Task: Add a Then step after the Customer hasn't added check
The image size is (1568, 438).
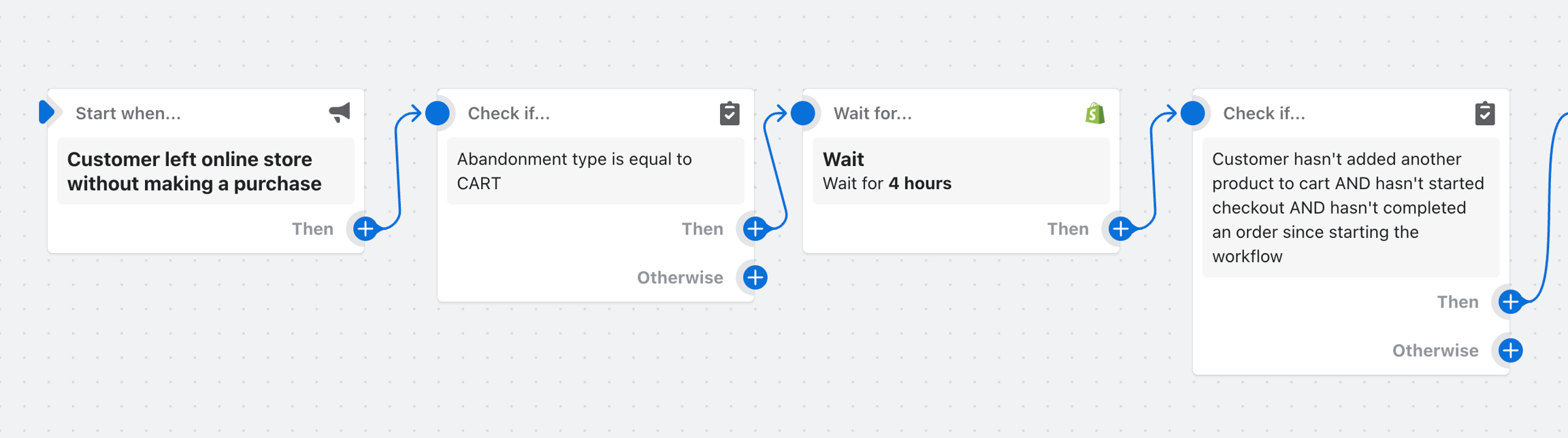Action: tap(1510, 301)
